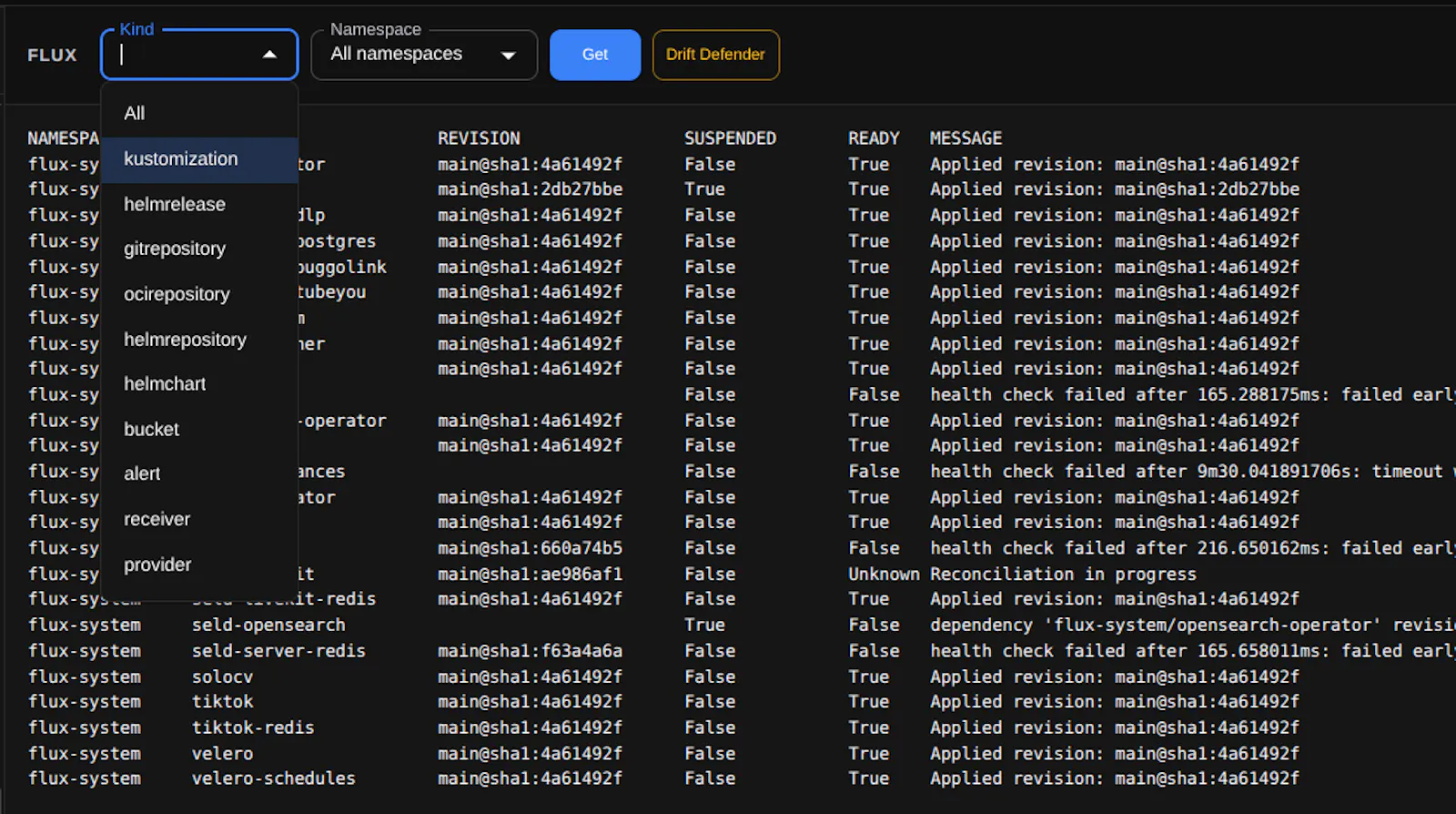Click the All namespaces value
Viewport: 1456px width, 814px height.
(x=396, y=54)
